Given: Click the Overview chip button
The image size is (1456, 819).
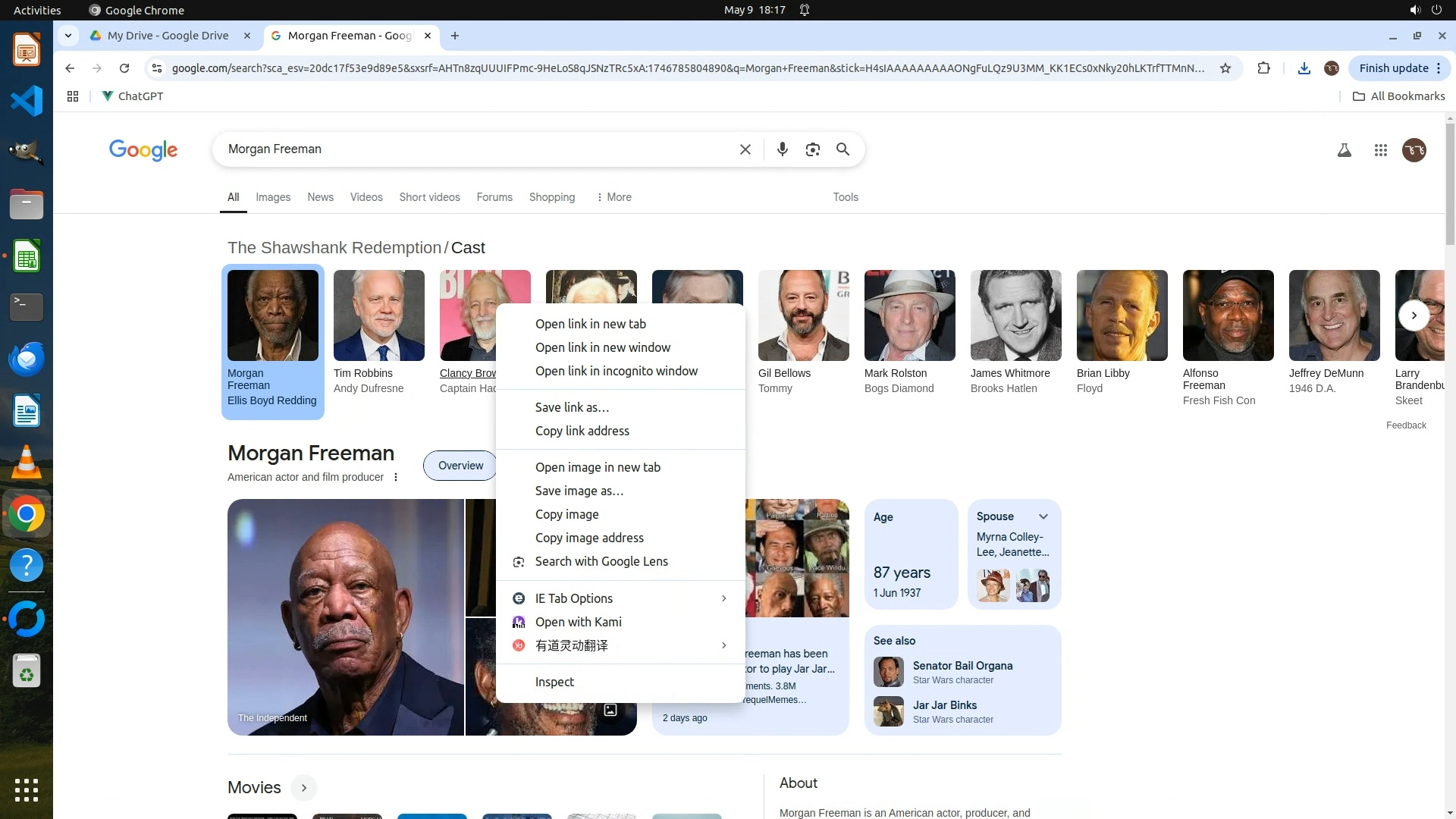Looking at the screenshot, I should click(x=460, y=466).
